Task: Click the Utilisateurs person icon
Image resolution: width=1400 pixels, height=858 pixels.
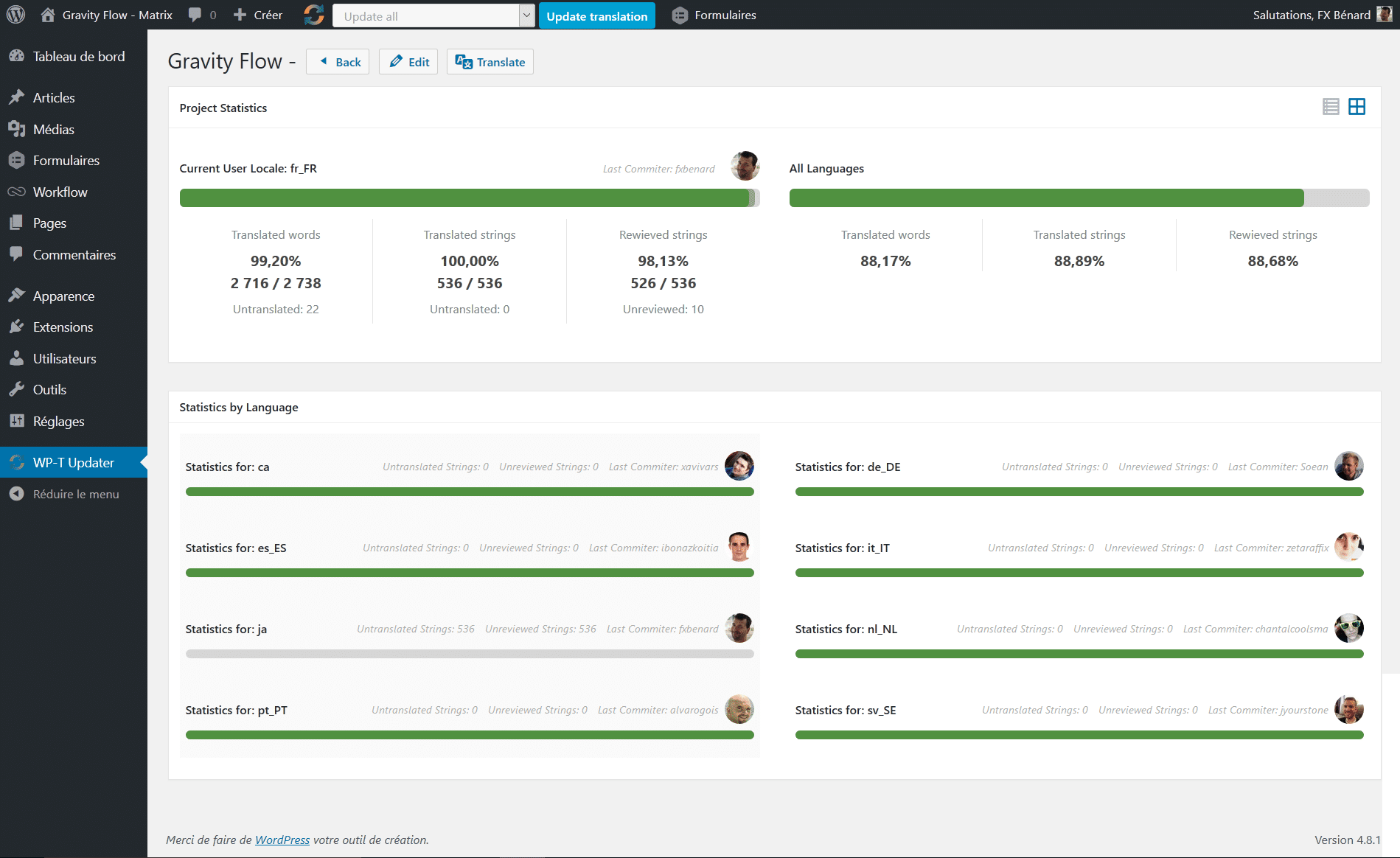Action: coord(16,358)
